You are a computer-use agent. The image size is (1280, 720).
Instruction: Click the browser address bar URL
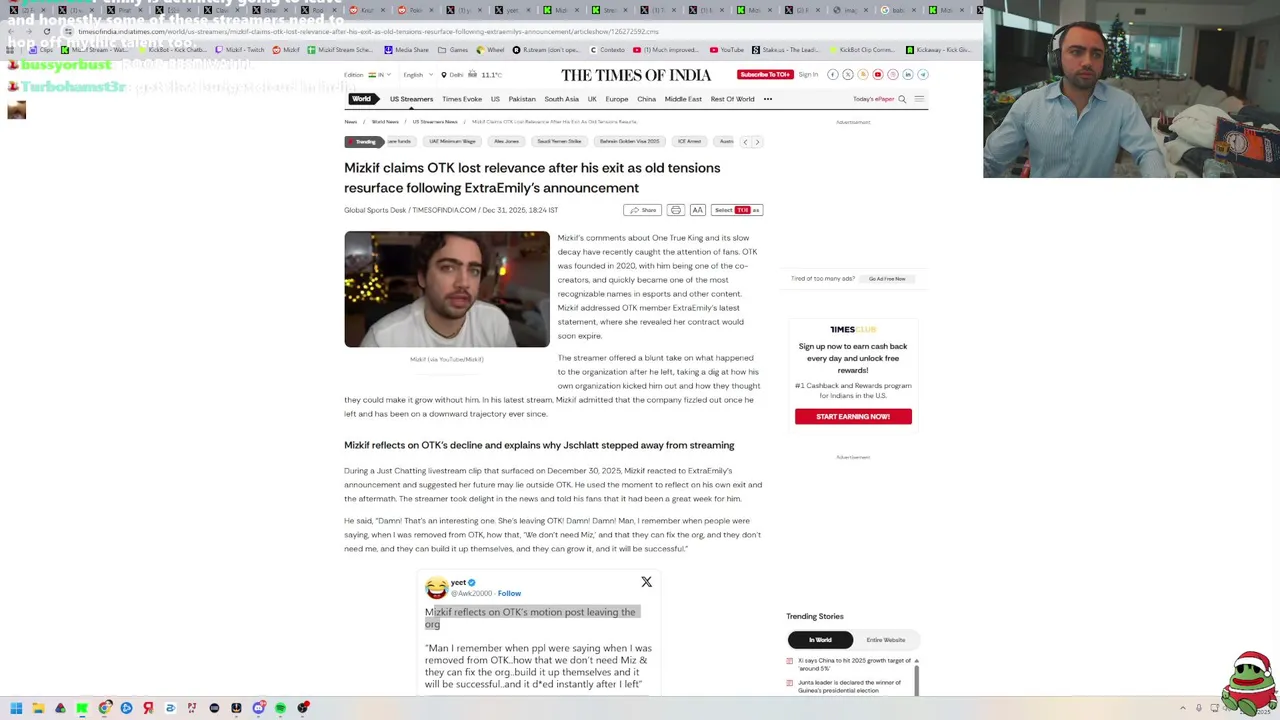(368, 31)
